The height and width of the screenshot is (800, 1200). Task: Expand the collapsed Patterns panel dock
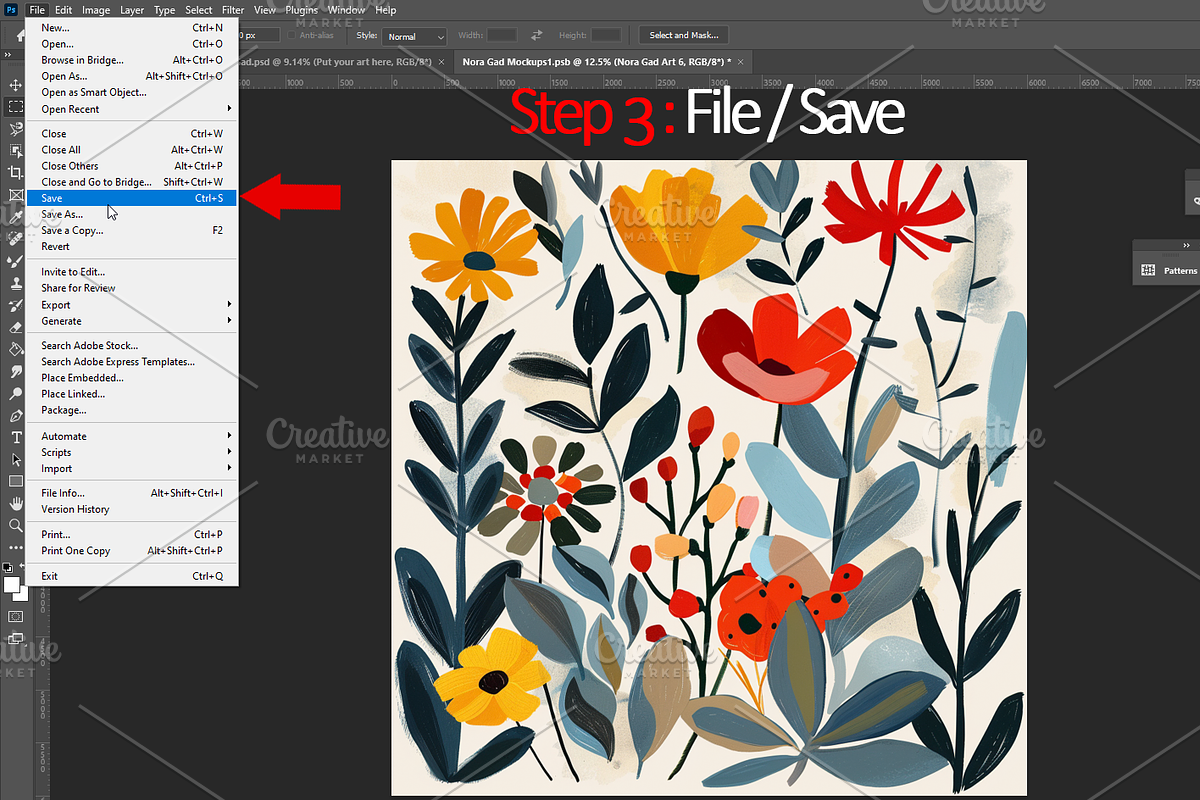tap(1186, 245)
